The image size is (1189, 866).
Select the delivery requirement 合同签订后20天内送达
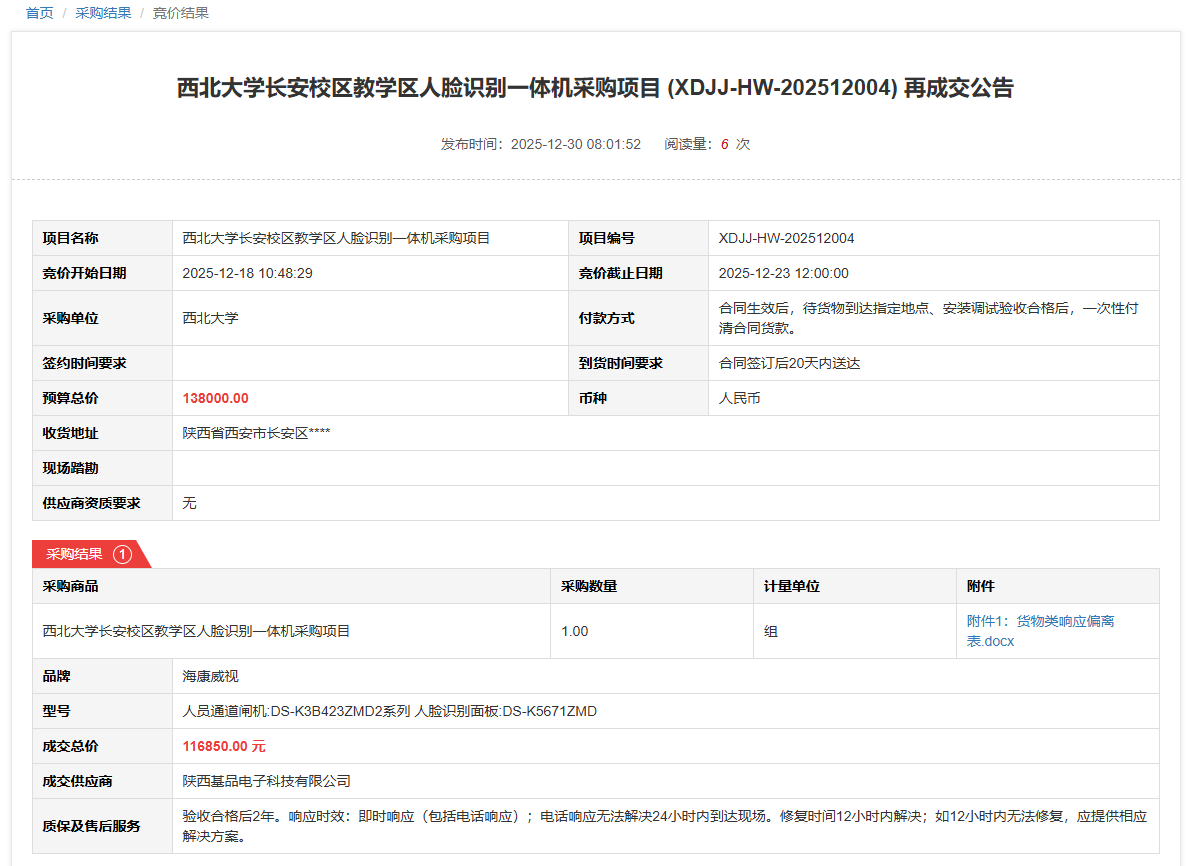(789, 363)
